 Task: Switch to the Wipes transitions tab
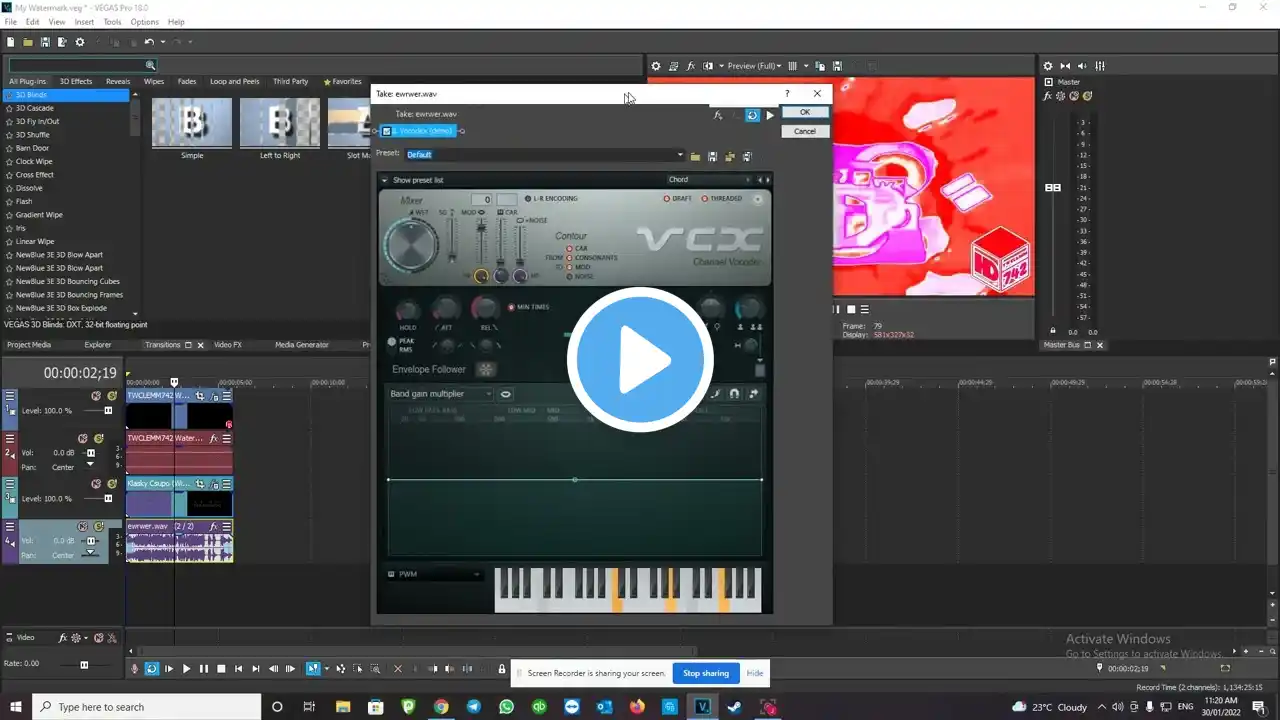(x=153, y=81)
